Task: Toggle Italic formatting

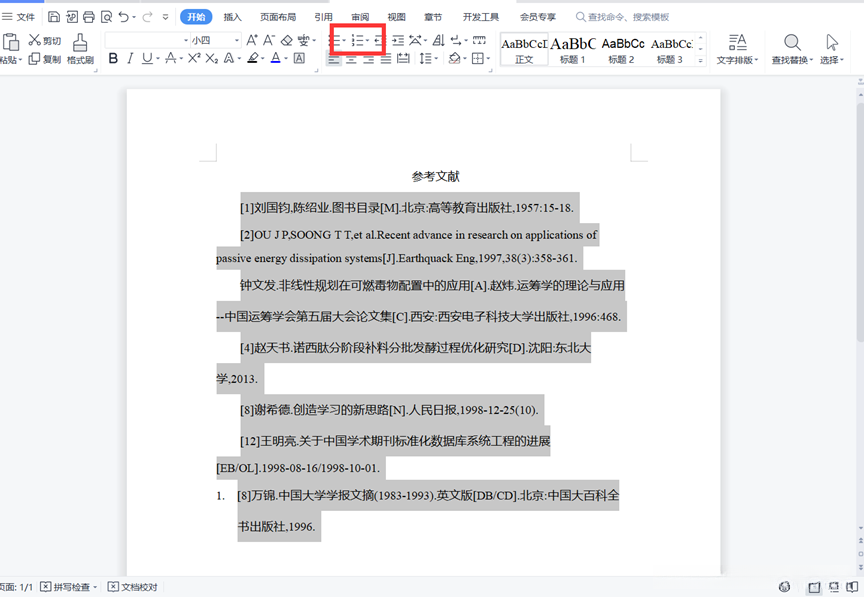Action: tap(130, 58)
